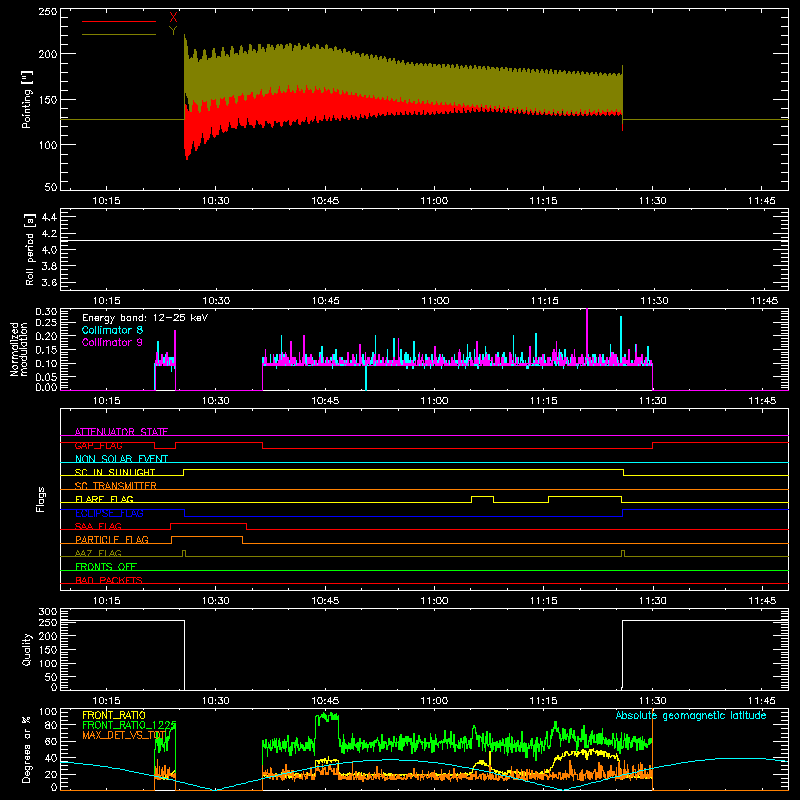Click 10:30 tick label under Pointing plot
This screenshot has height=800, width=800.
[215, 201]
